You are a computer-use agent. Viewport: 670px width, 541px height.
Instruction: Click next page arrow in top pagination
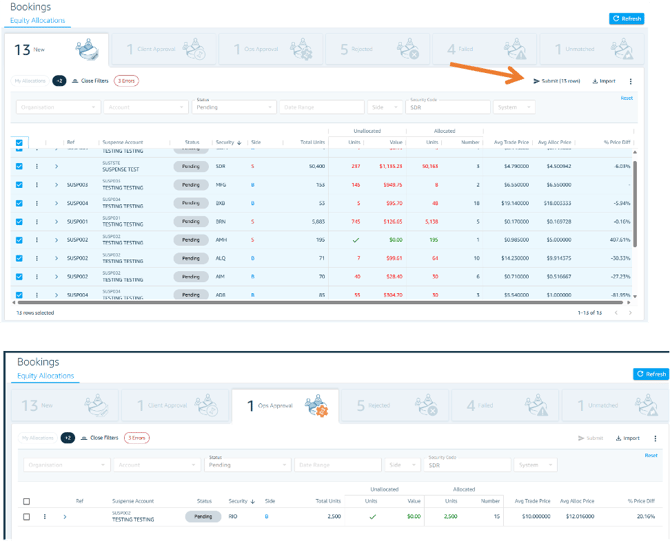coord(630,313)
